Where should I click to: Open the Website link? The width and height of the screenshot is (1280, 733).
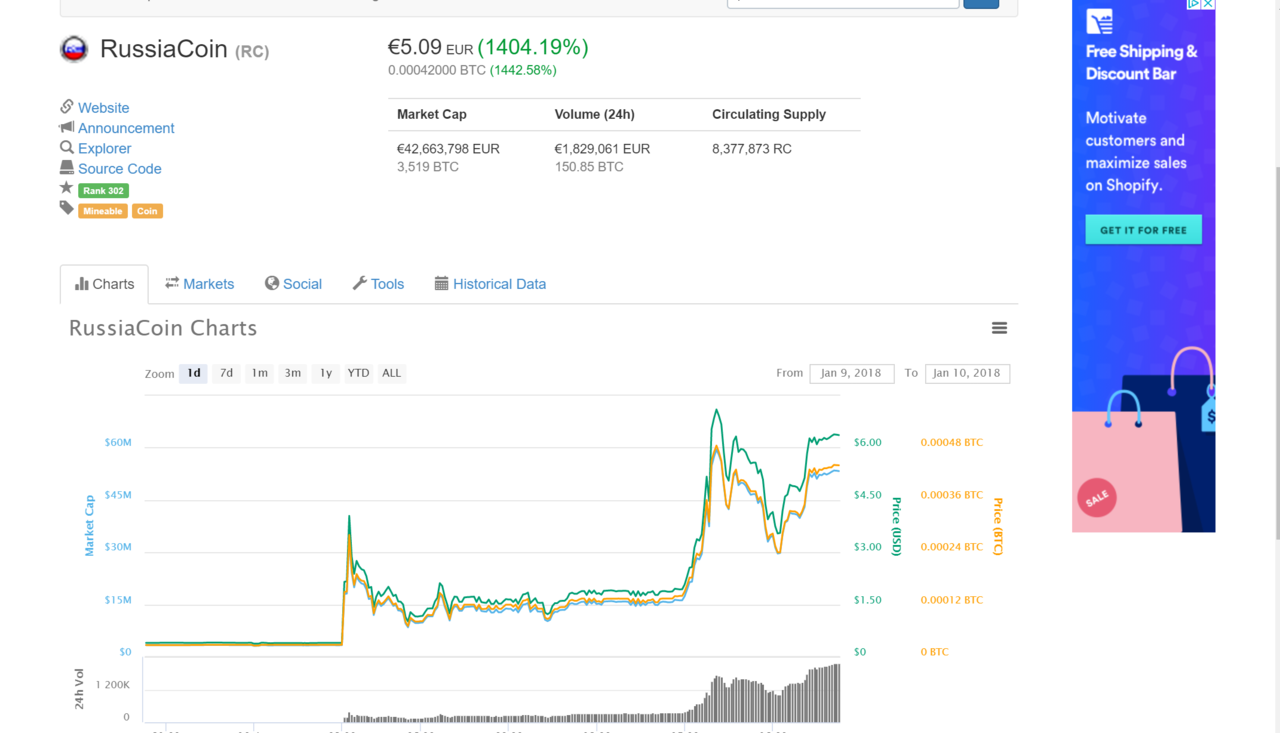pyautogui.click(x=103, y=108)
